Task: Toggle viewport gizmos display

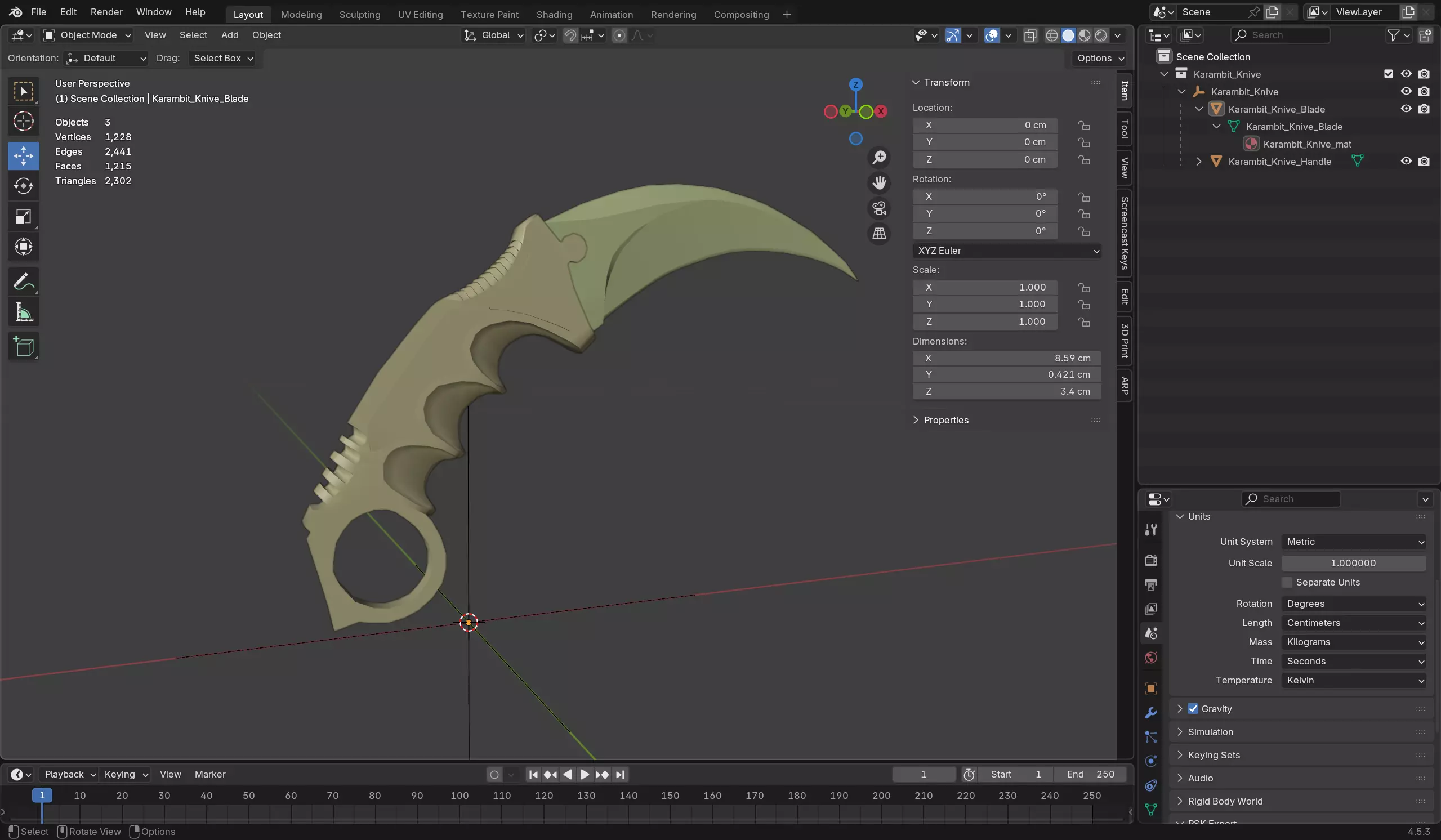Action: click(953, 35)
